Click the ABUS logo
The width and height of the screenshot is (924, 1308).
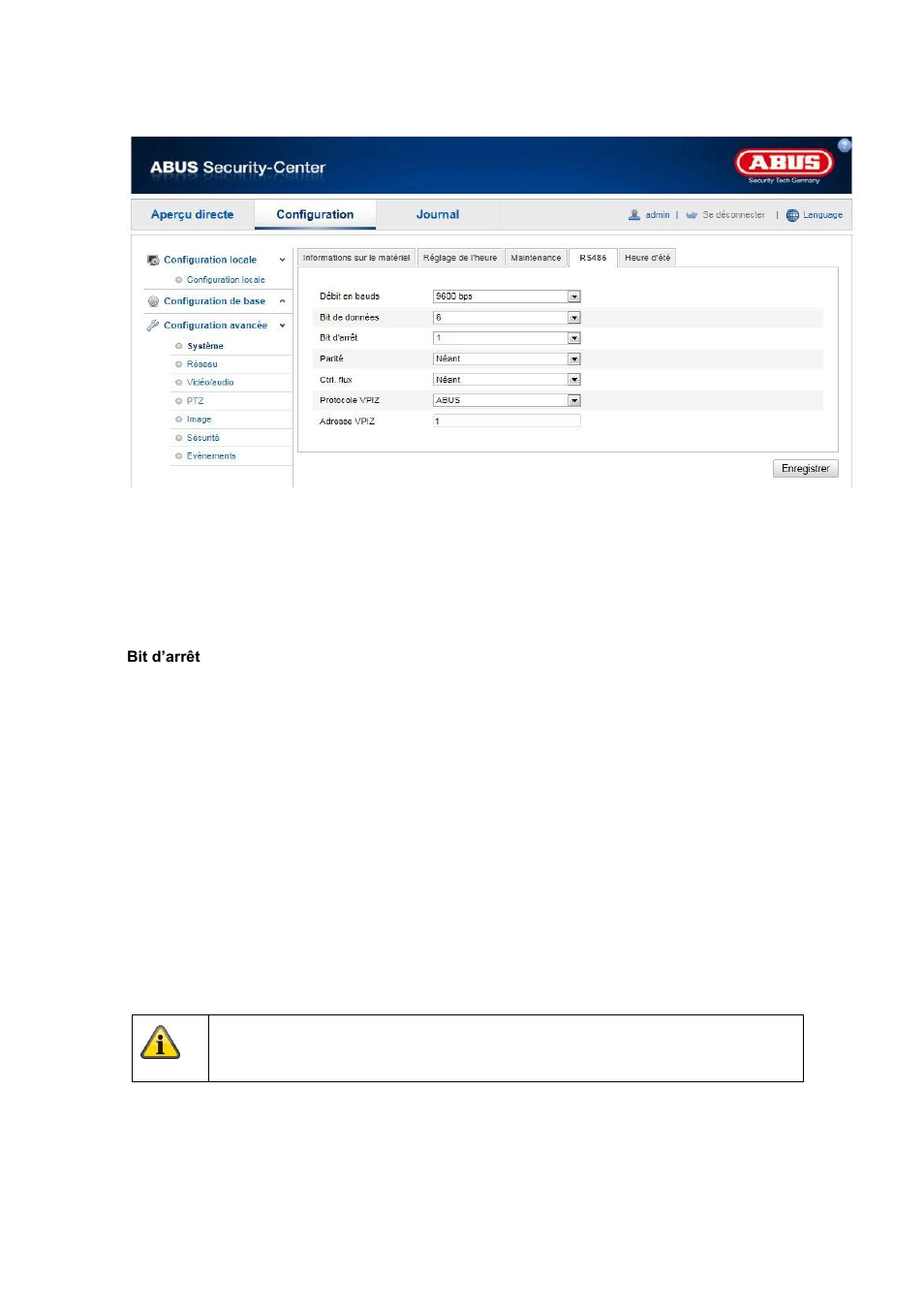[x=784, y=165]
